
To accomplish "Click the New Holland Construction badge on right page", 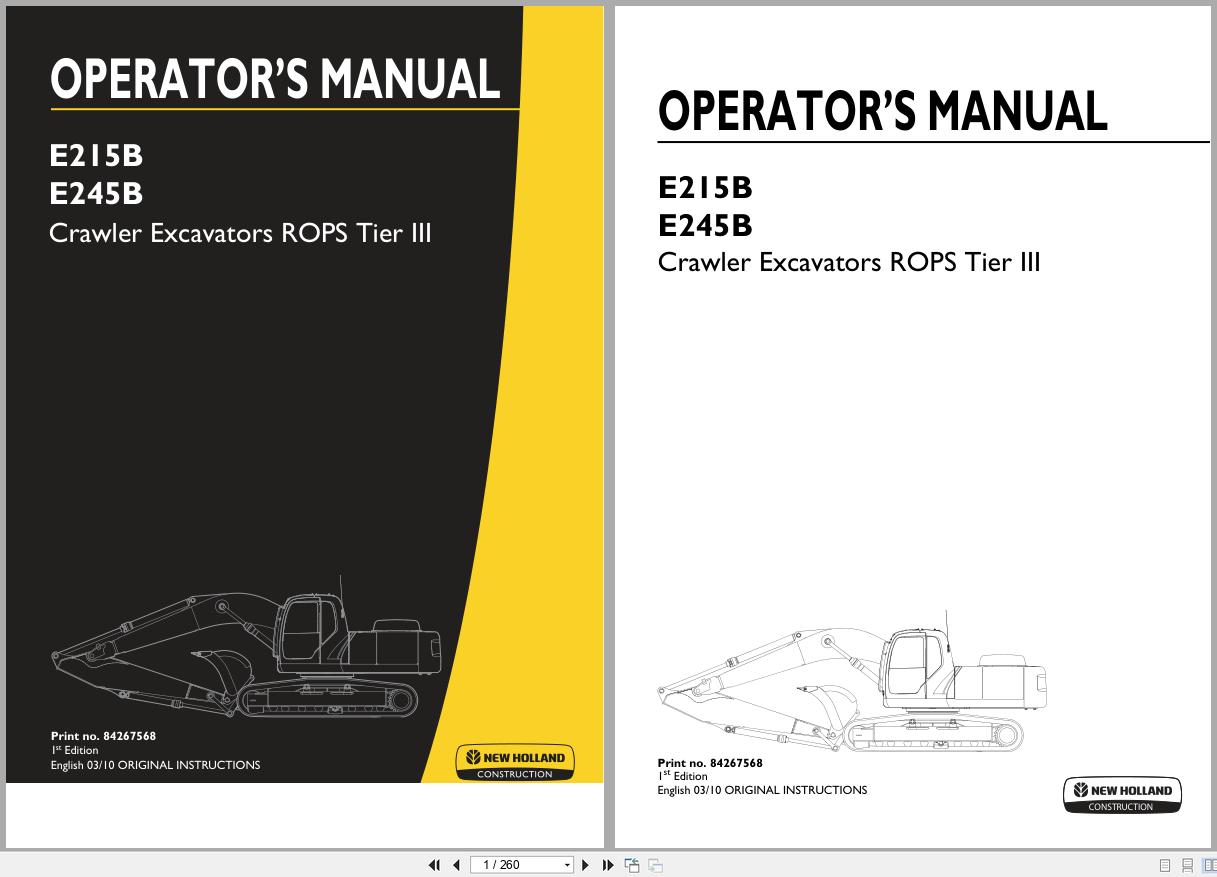I will pos(1122,794).
